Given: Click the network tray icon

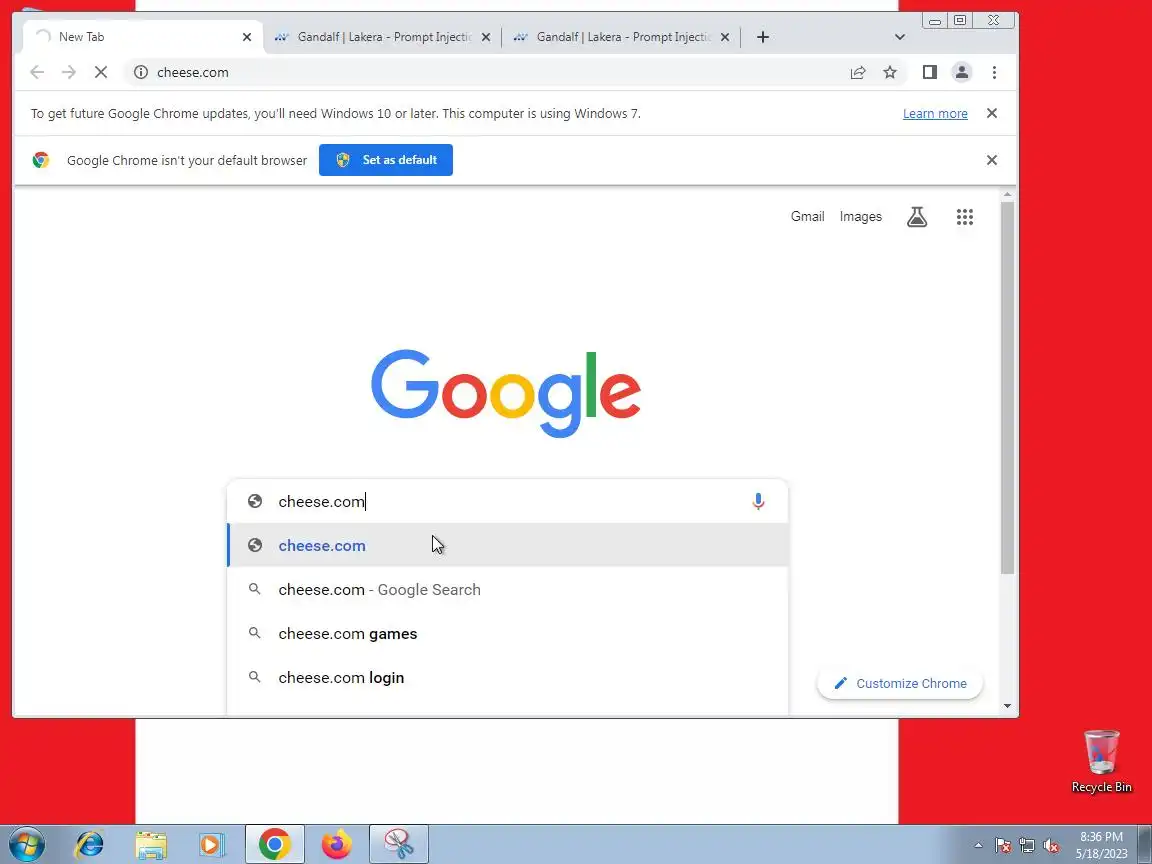Looking at the screenshot, I should 1027,846.
